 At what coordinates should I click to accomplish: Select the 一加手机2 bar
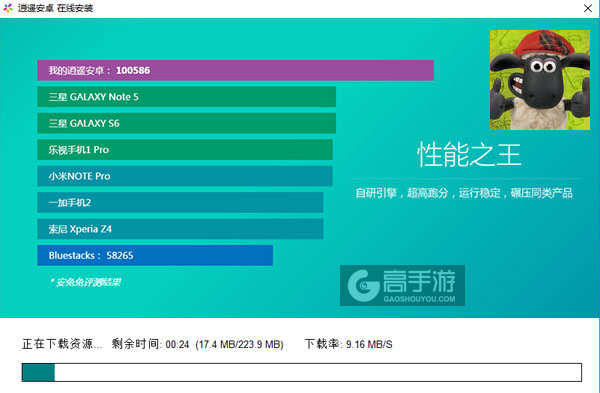(180, 202)
